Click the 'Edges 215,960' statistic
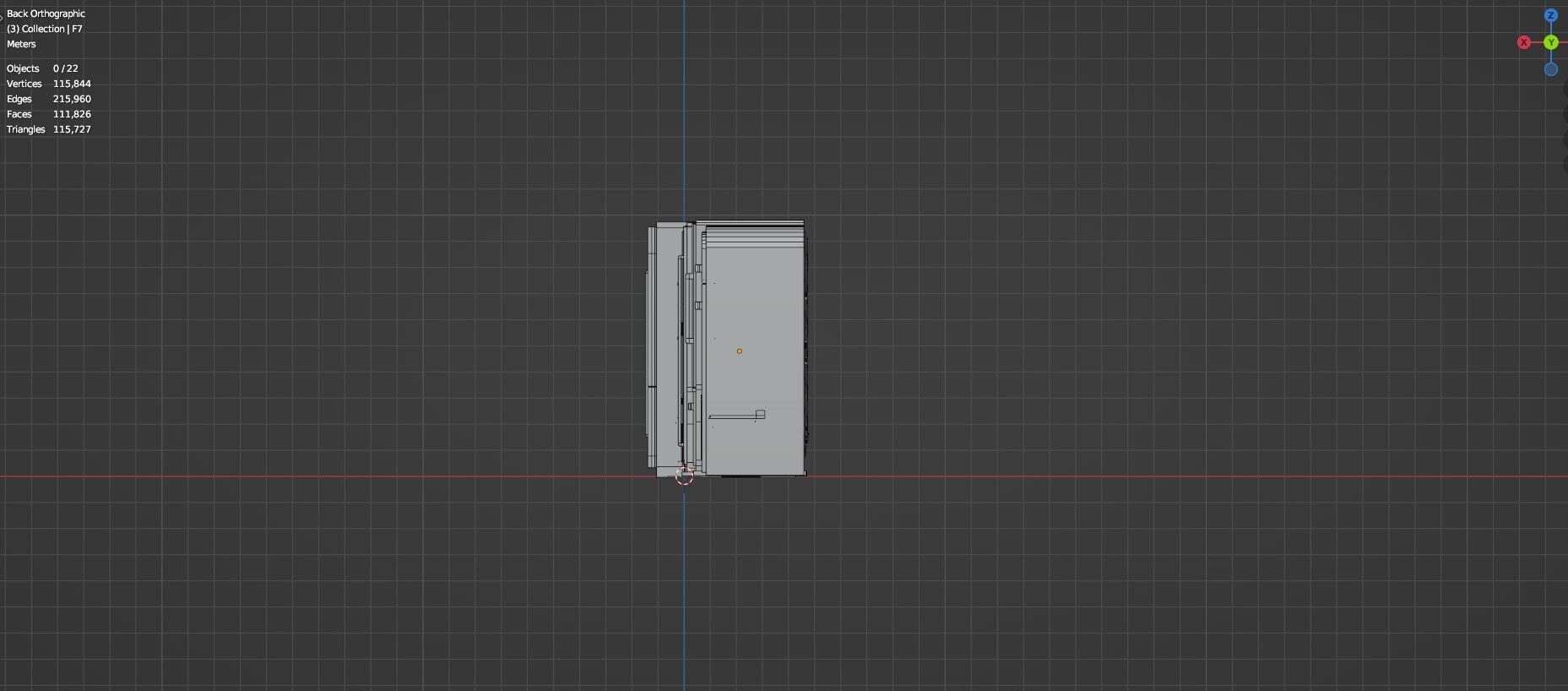This screenshot has width=1568, height=691. point(48,99)
